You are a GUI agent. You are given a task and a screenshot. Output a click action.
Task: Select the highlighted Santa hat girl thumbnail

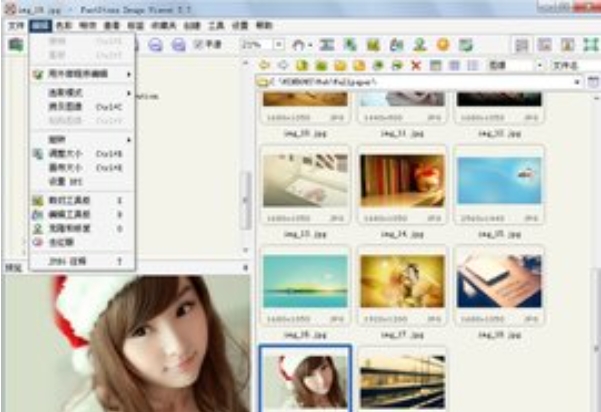[305, 378]
